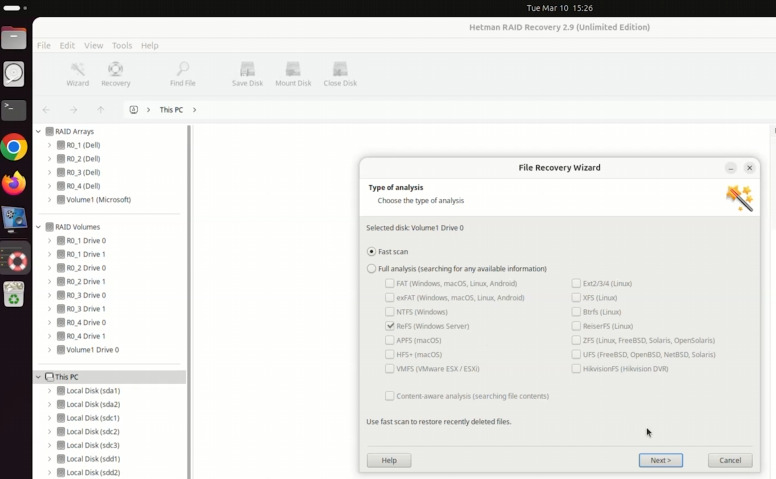Viewport: 776px width, 479px height.
Task: Launch Terminal from the dock
Action: point(14,110)
